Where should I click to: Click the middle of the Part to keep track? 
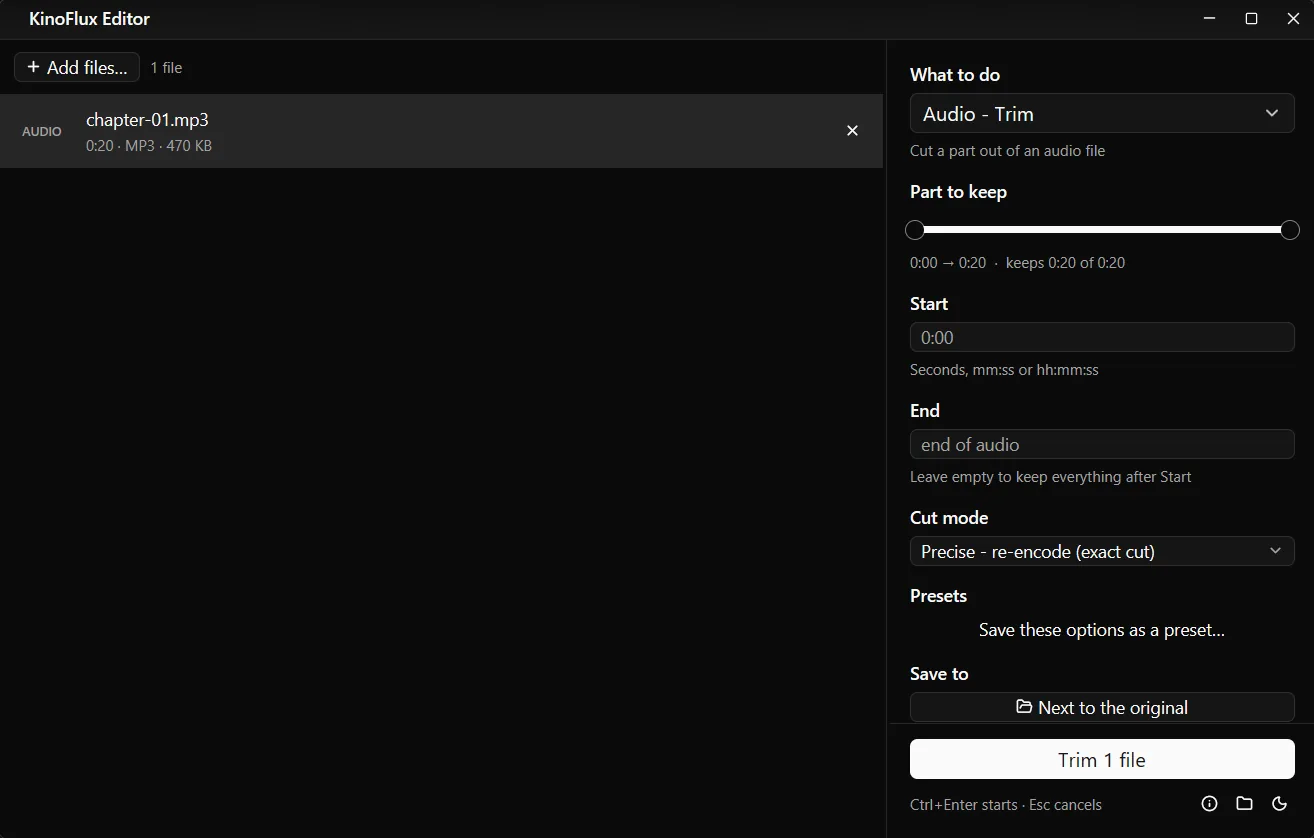click(x=1102, y=230)
